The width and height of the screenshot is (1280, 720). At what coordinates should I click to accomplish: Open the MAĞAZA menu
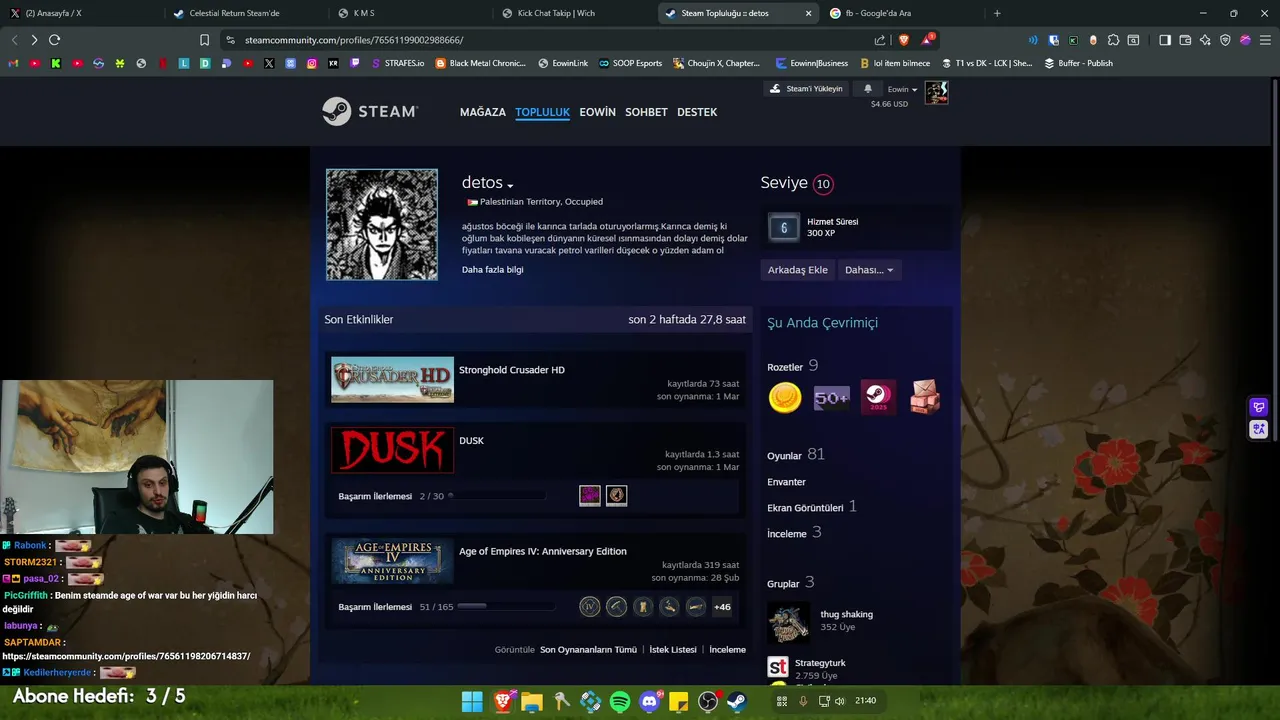(483, 112)
